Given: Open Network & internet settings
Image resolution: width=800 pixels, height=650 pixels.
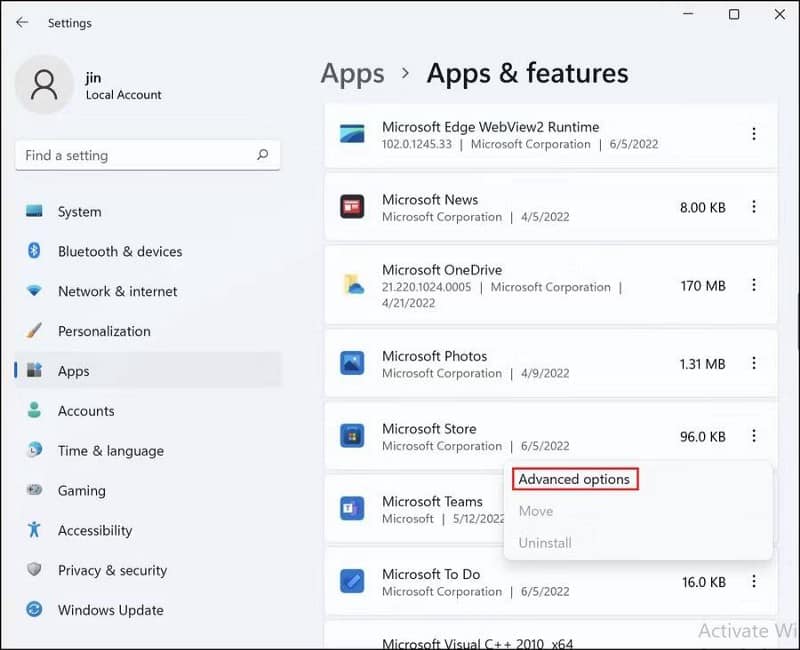Looking at the screenshot, I should [x=148, y=291].
